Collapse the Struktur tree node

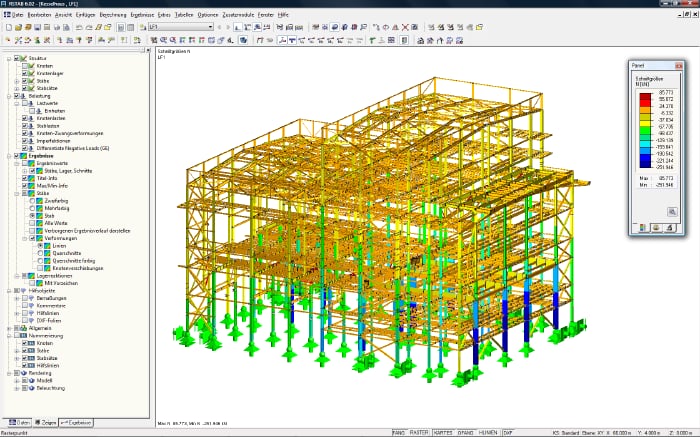tap(7, 59)
